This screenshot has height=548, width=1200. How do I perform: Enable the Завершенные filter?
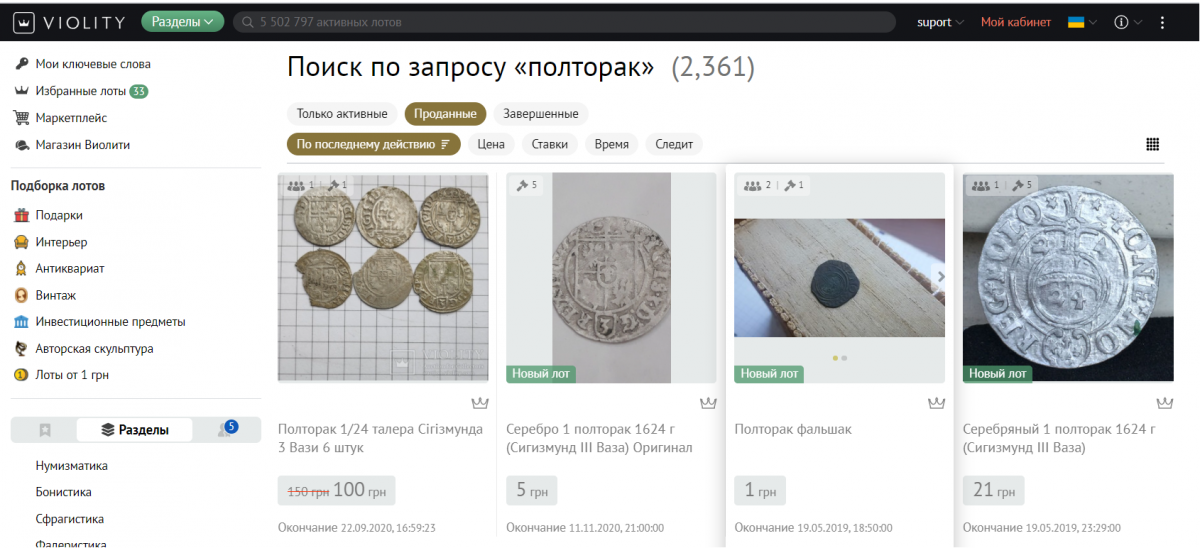(x=541, y=114)
